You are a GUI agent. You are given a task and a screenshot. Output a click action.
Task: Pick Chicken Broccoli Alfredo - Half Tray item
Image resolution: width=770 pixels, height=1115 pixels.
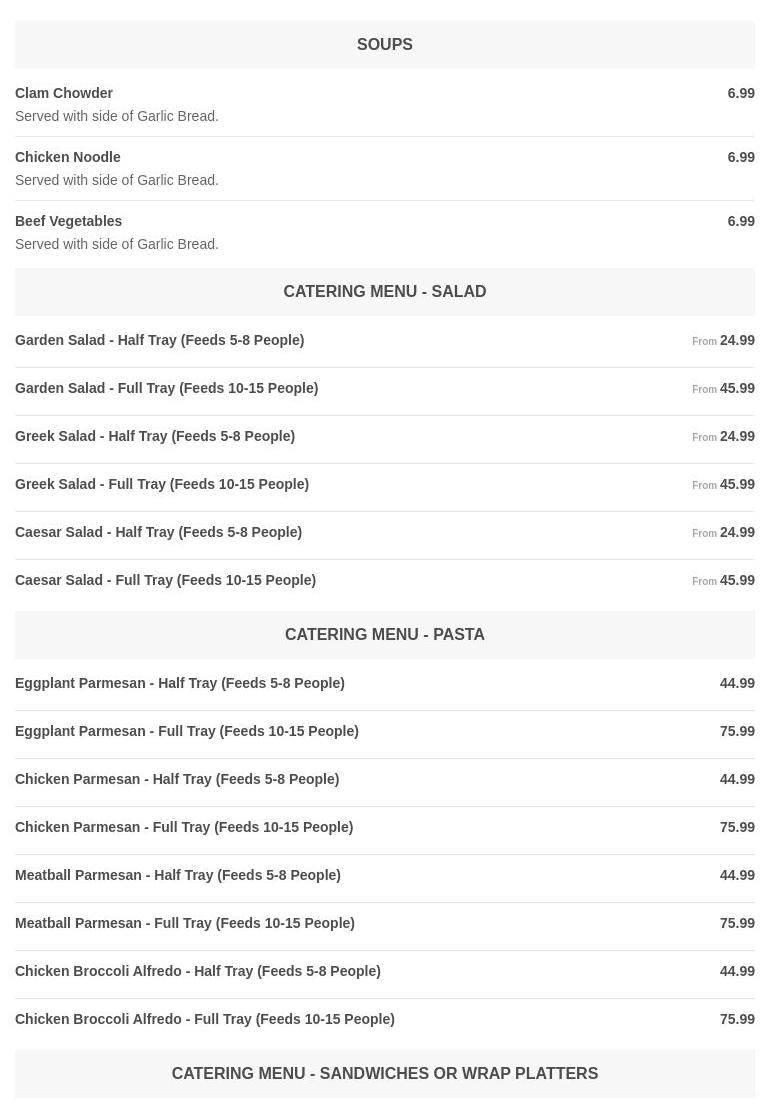click(x=198, y=971)
